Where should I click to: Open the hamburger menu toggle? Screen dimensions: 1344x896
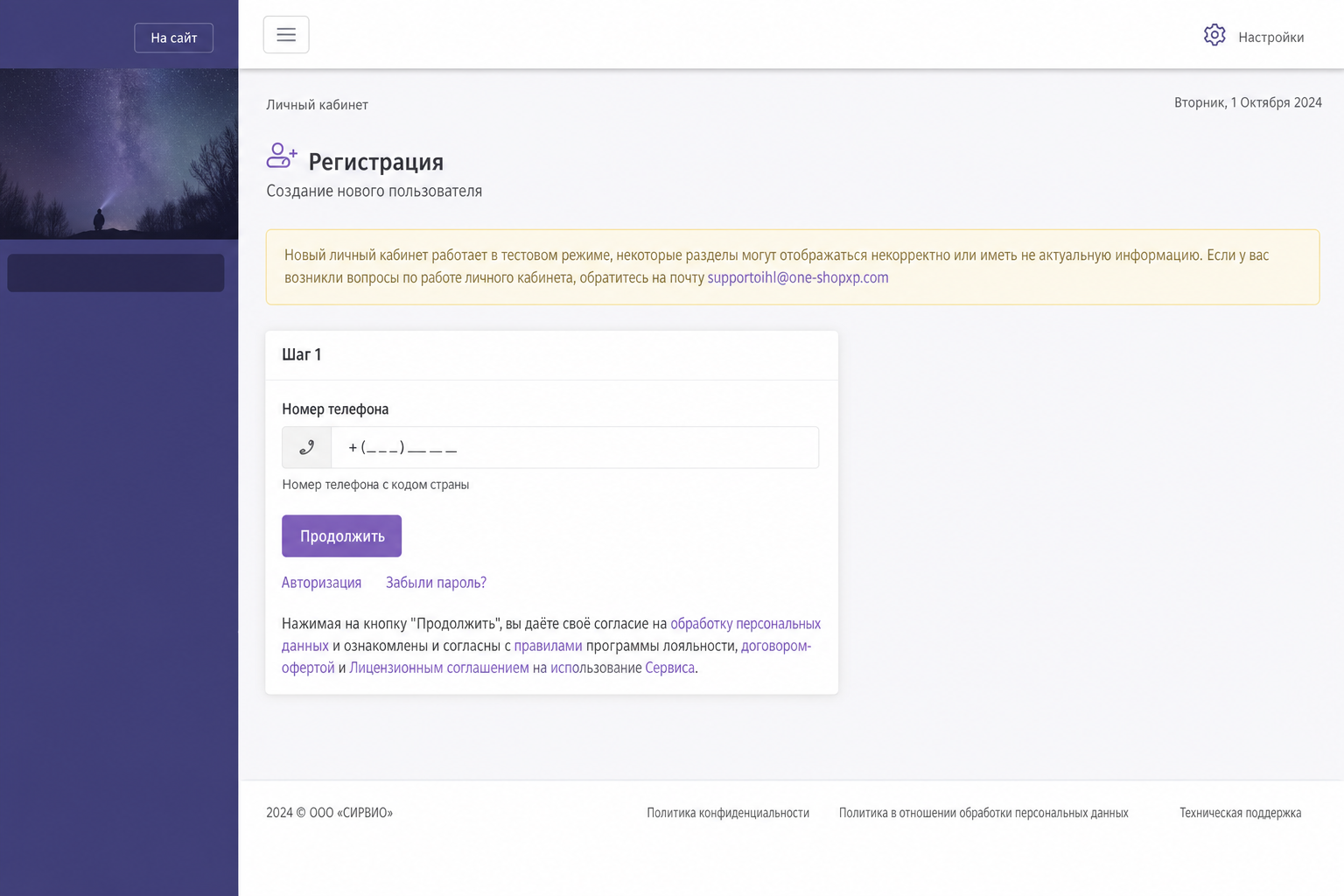pos(286,35)
